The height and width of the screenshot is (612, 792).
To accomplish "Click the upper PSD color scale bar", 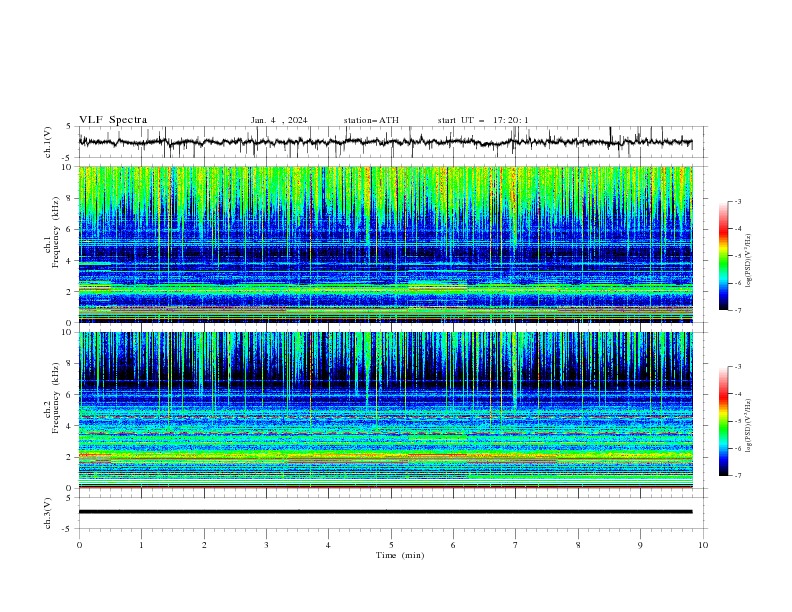I will pyautogui.click(x=723, y=256).
